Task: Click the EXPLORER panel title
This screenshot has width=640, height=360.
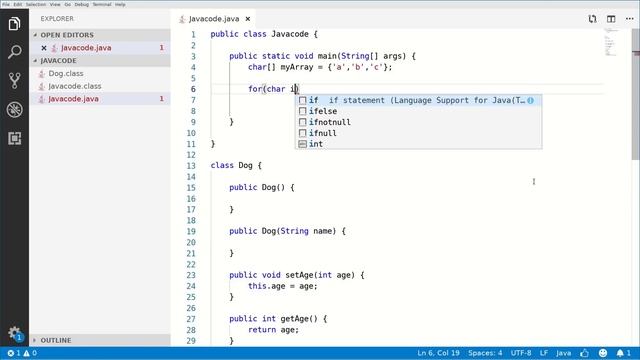Action: point(57,19)
